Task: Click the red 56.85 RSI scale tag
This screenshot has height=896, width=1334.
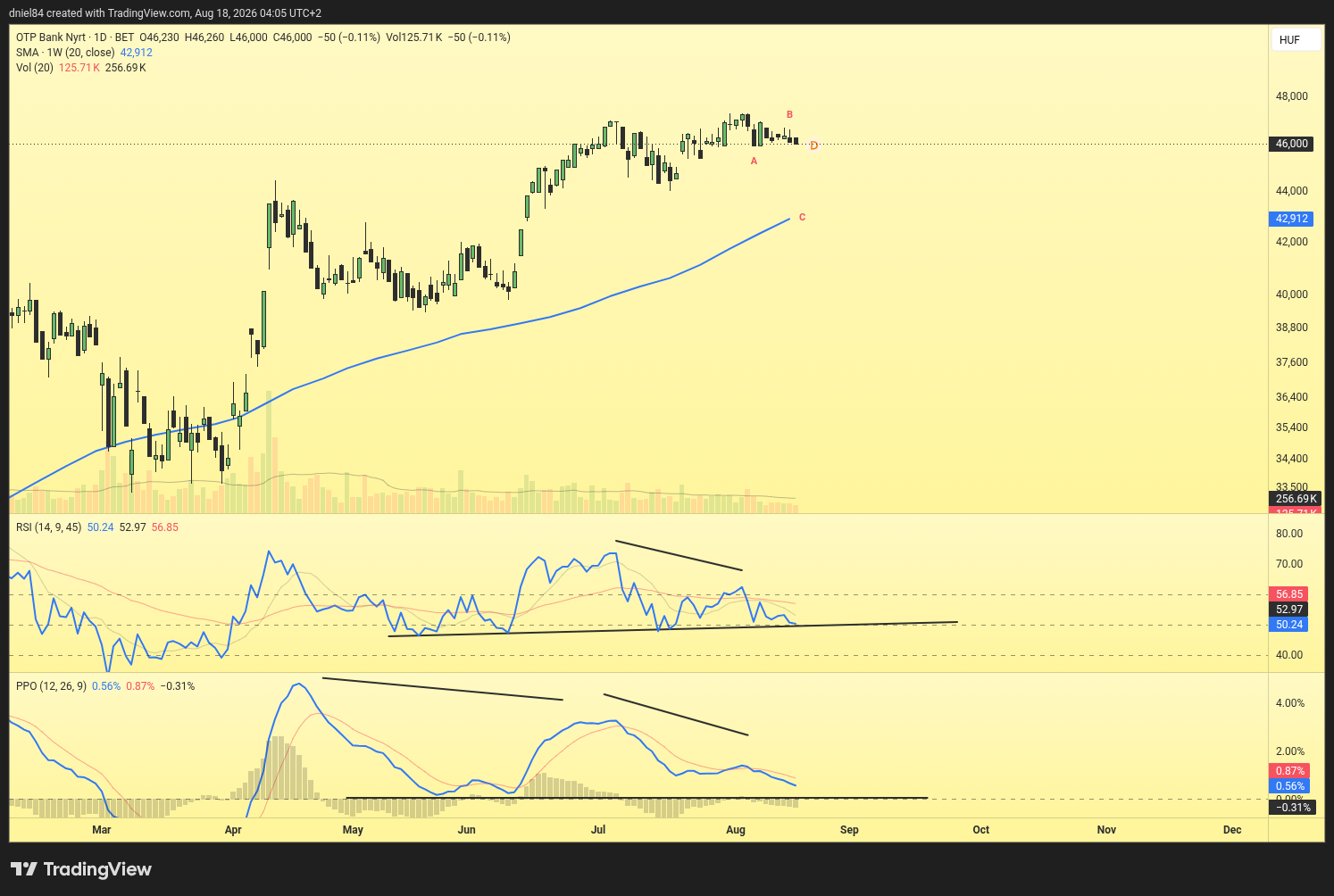Action: coord(1288,594)
